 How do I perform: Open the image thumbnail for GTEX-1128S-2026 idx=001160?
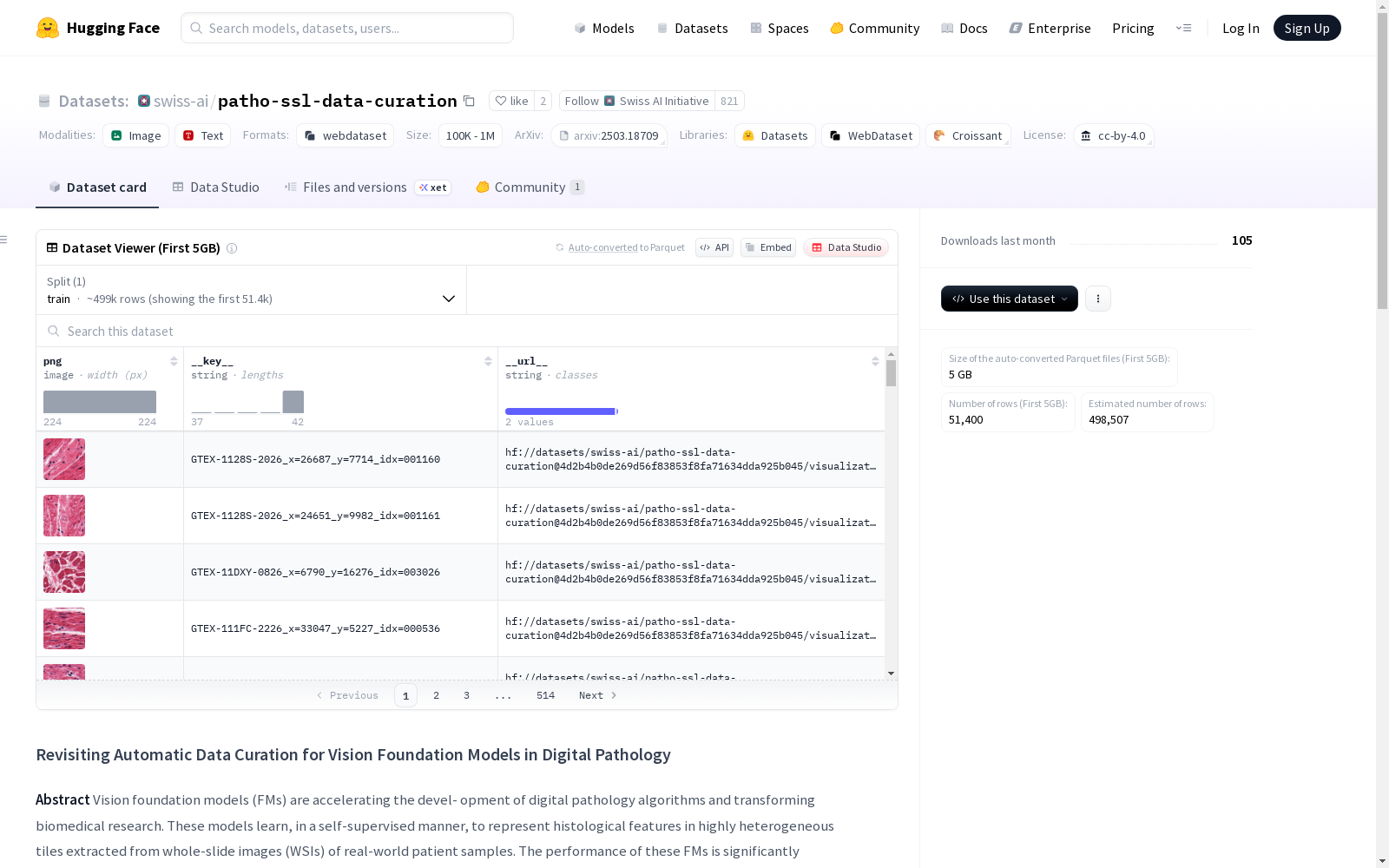point(64,459)
